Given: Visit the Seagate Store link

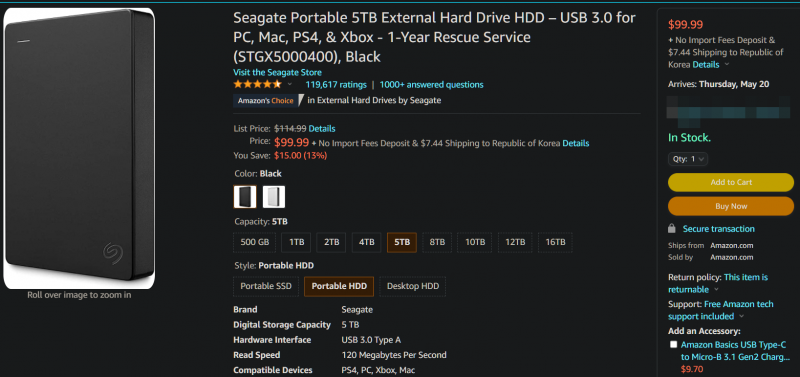Looking at the screenshot, I should (278, 72).
